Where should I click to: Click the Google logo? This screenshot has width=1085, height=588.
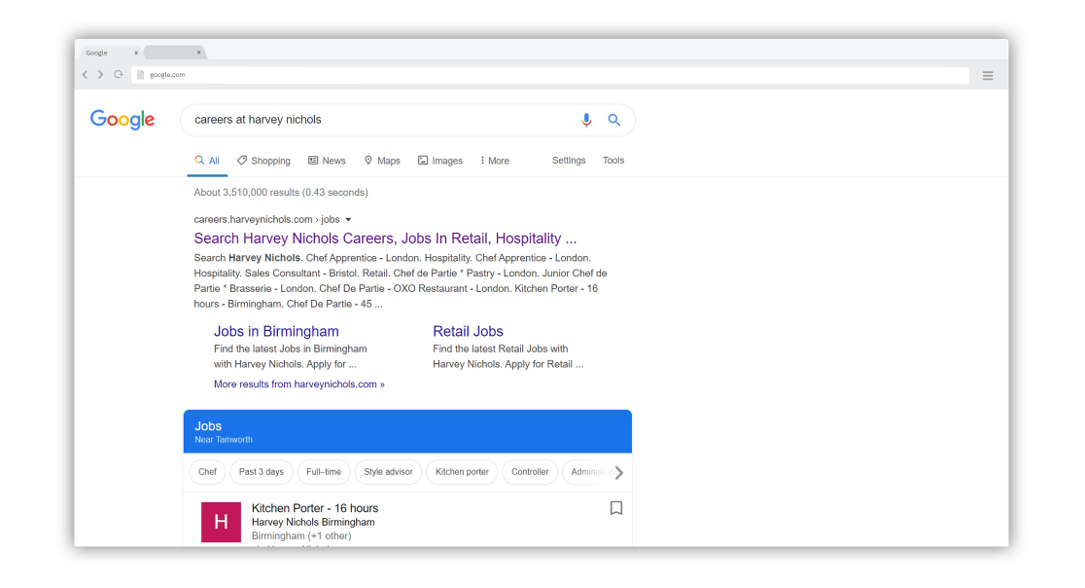click(122, 120)
